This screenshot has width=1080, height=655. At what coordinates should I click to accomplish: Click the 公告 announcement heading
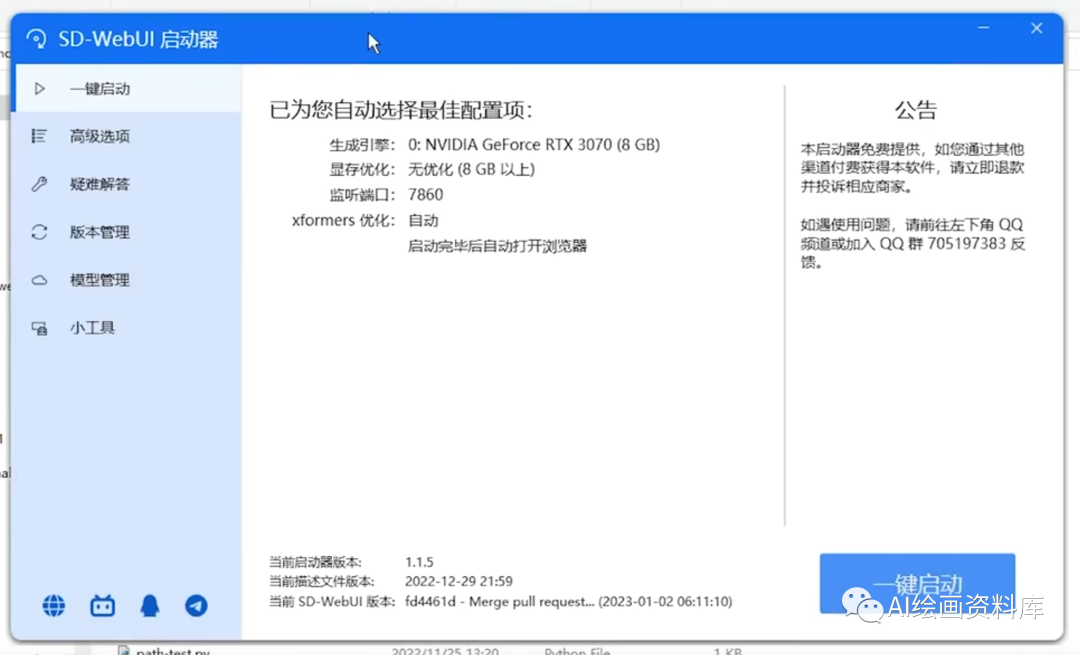[x=915, y=110]
